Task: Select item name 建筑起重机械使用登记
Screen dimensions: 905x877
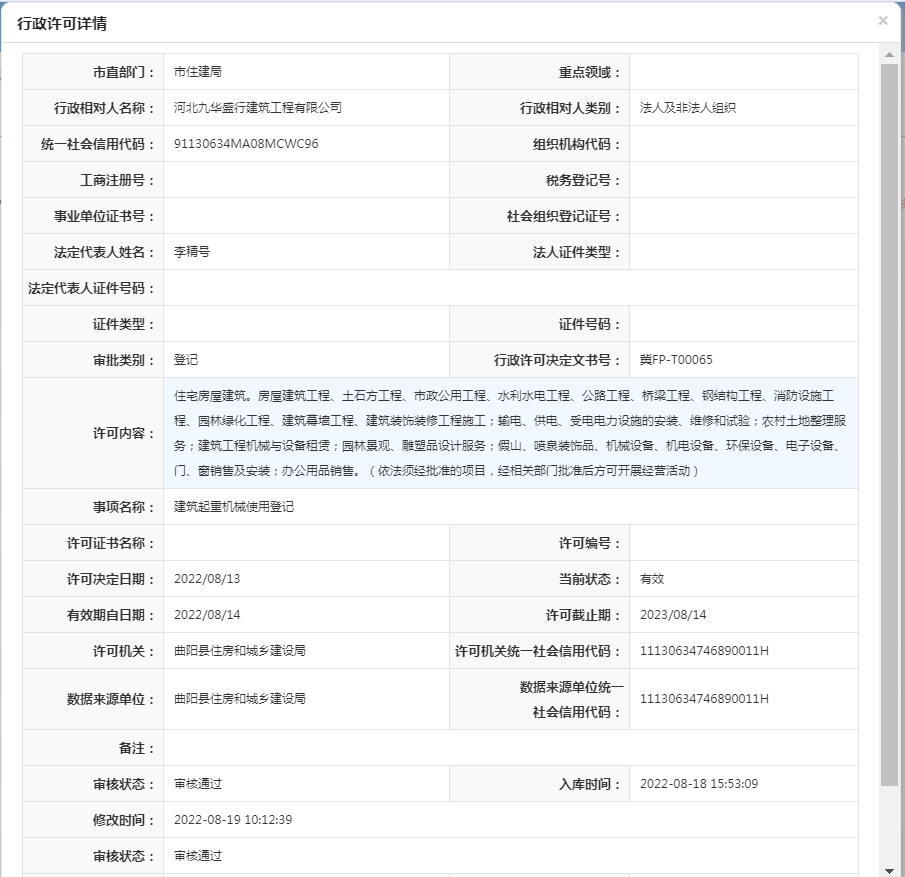Action: tap(234, 506)
